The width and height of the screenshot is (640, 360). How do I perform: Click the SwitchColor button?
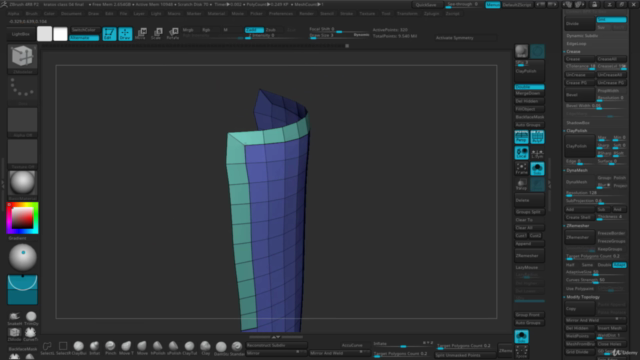point(84,30)
